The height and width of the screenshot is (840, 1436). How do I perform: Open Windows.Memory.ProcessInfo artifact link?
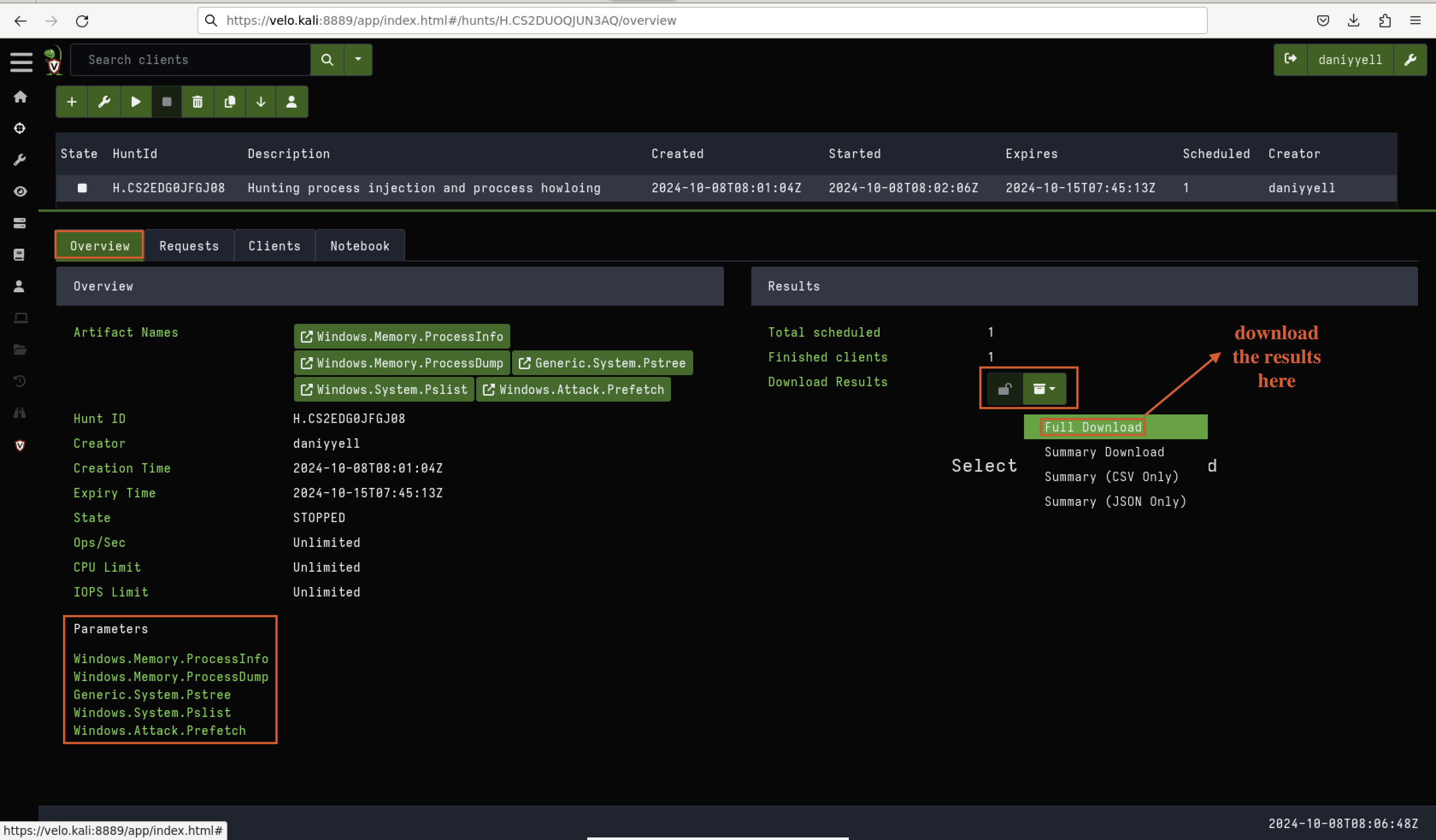(x=402, y=336)
